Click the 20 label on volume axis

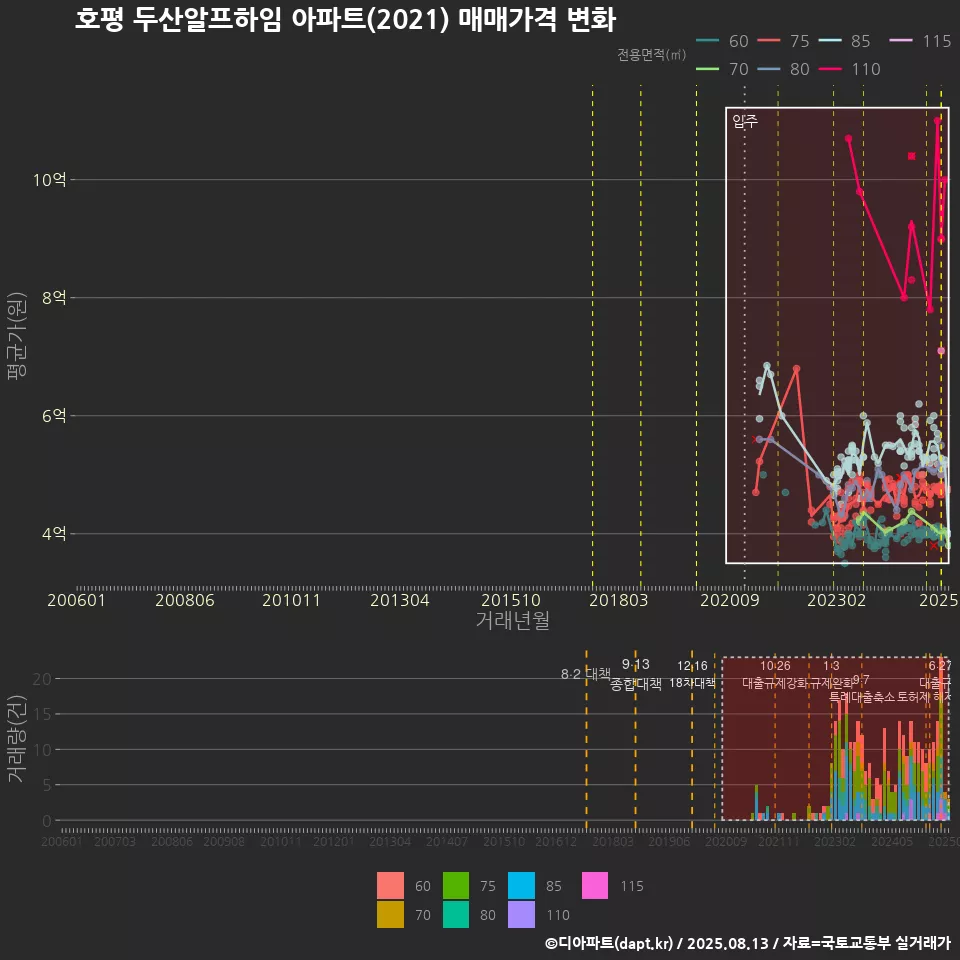tap(42, 679)
